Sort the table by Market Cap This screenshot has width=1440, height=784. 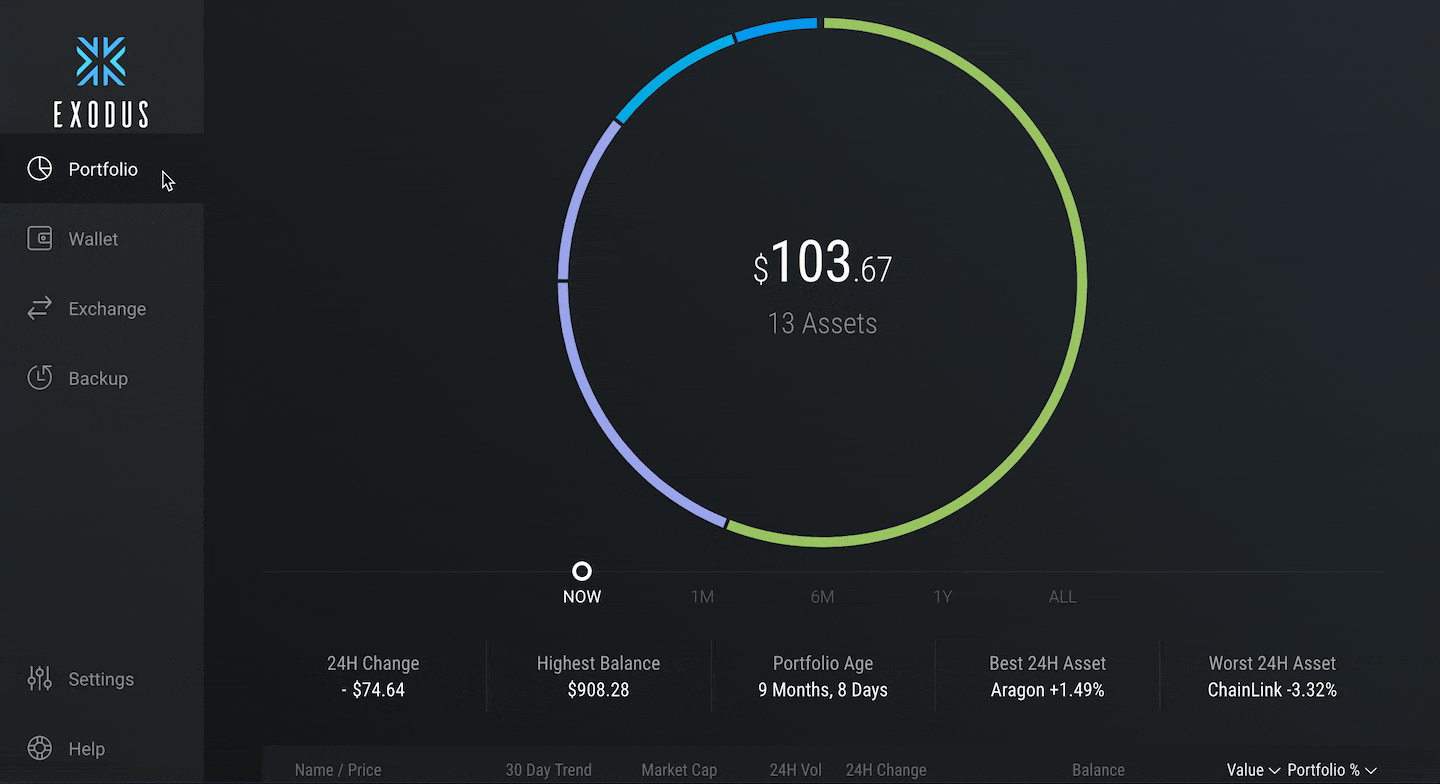tap(678, 769)
